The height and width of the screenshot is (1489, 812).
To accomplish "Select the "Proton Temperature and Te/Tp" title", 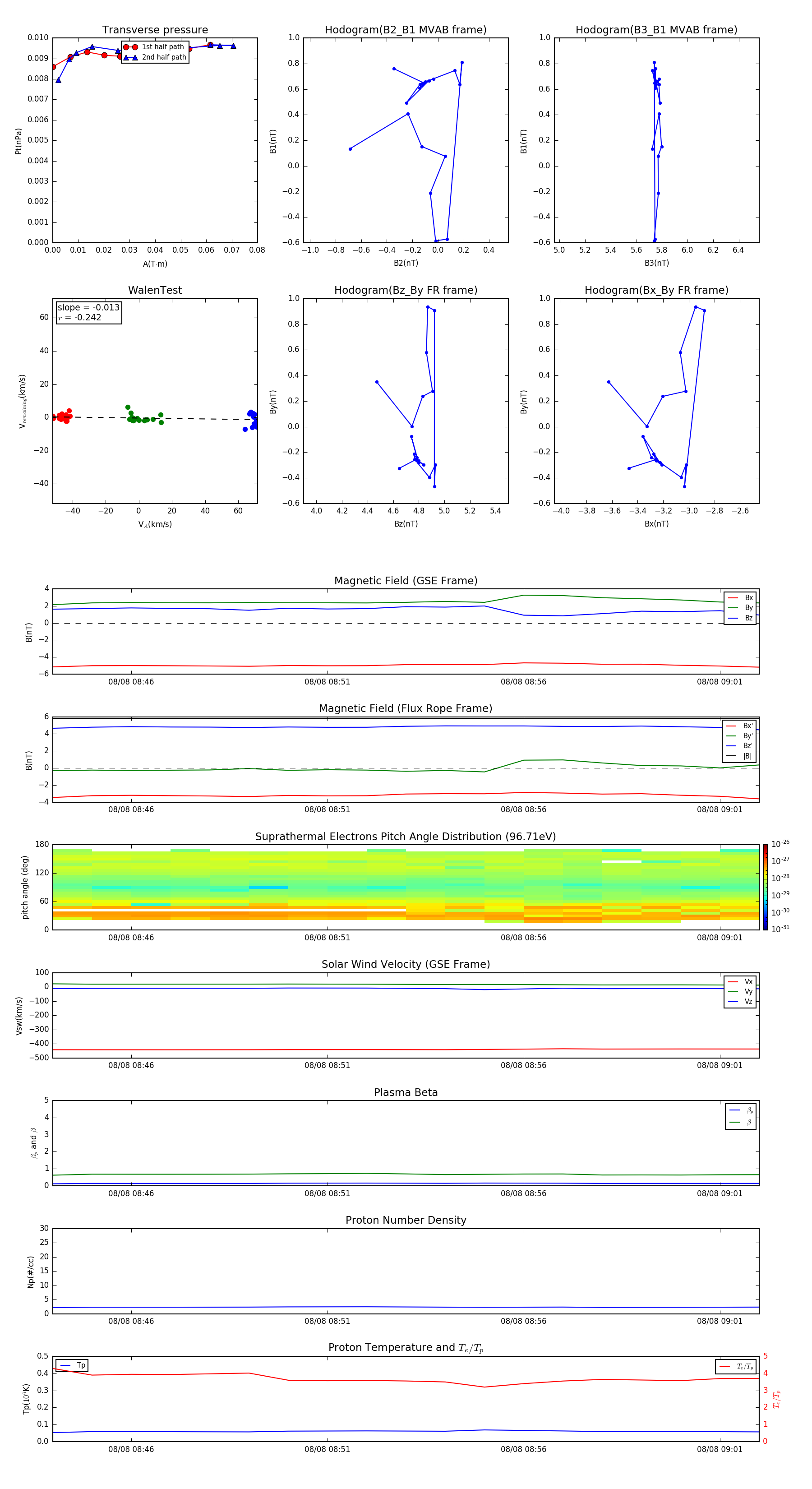I will pos(406,1348).
